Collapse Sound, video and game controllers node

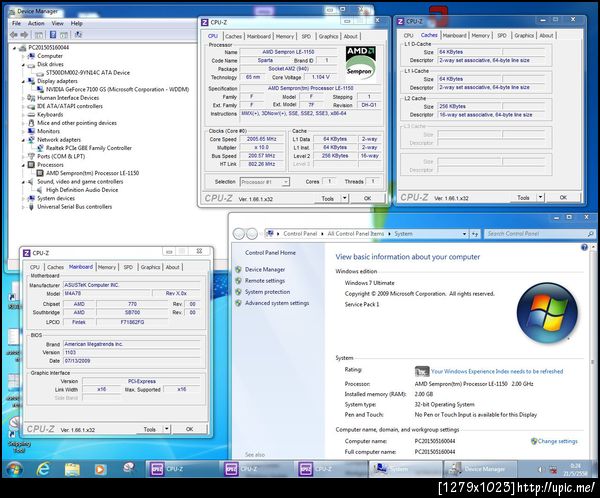point(23,182)
